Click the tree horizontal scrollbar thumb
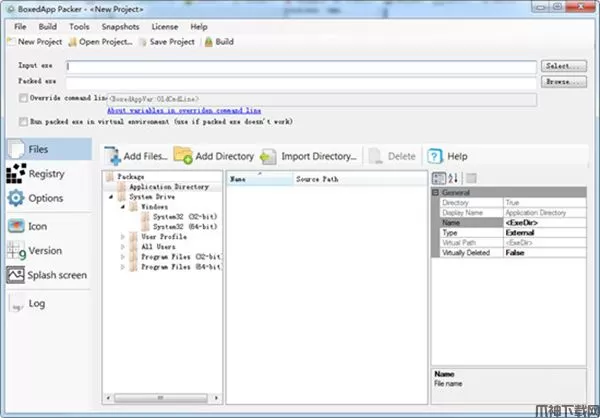600x418 pixels. click(x=161, y=398)
